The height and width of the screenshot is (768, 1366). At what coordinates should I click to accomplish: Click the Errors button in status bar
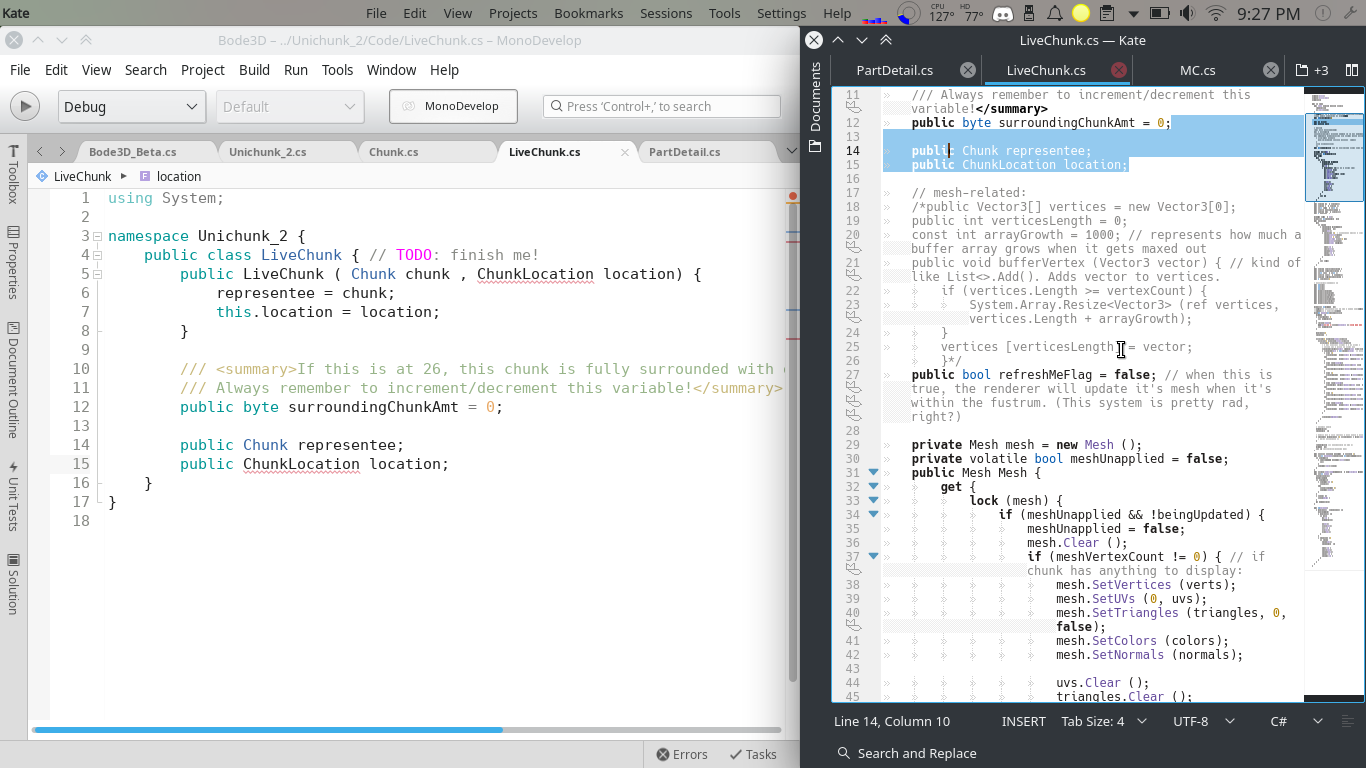click(681, 754)
